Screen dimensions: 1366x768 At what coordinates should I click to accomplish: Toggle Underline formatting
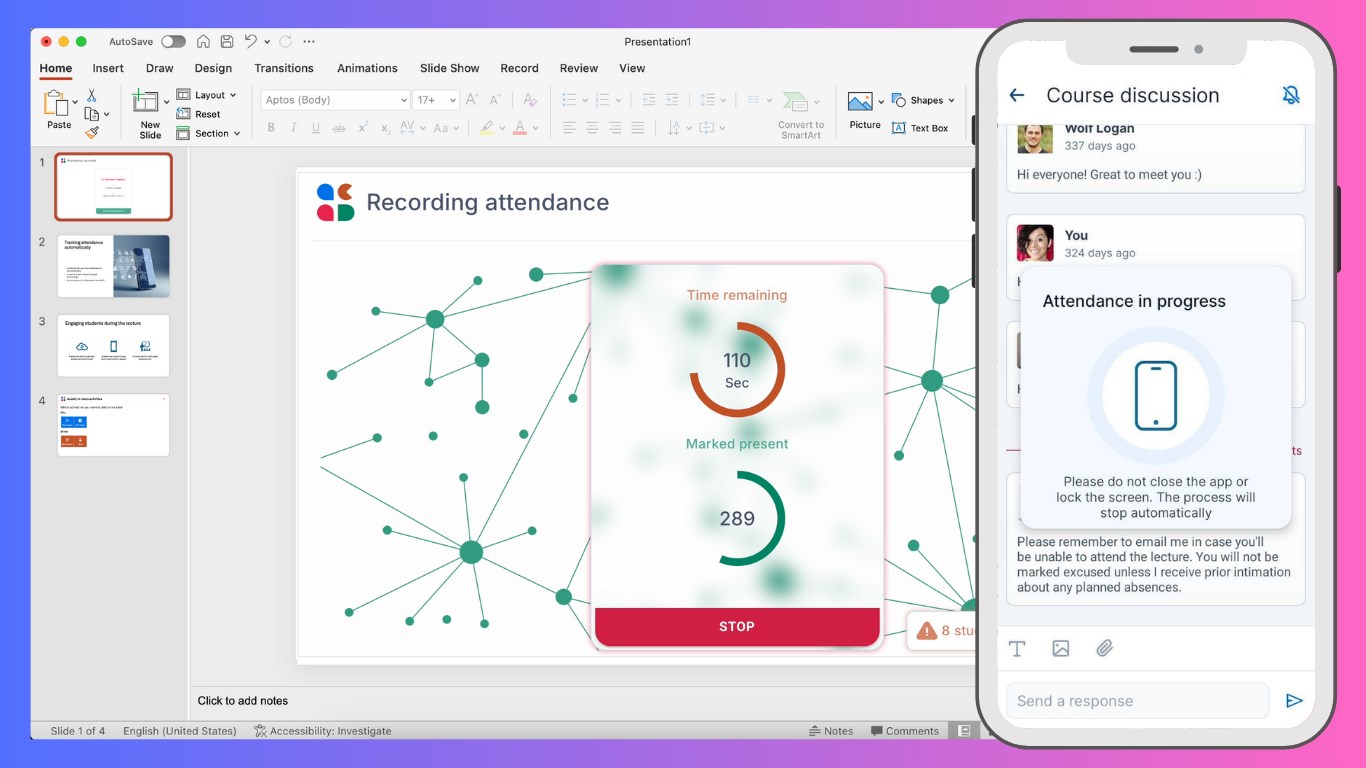pos(316,128)
